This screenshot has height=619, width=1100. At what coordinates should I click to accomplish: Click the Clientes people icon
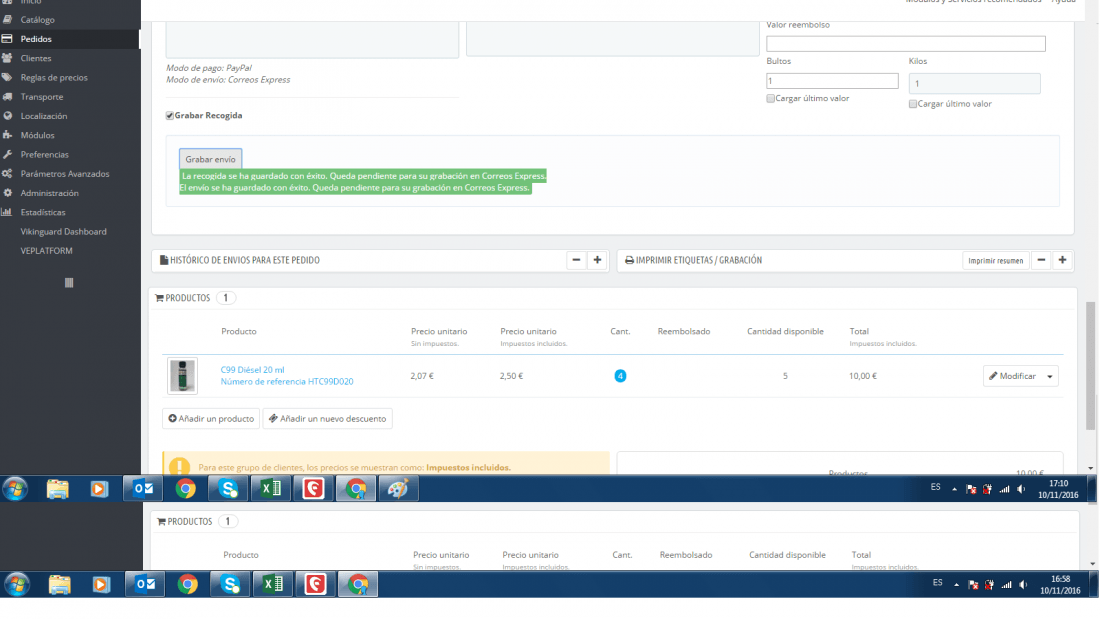7,58
